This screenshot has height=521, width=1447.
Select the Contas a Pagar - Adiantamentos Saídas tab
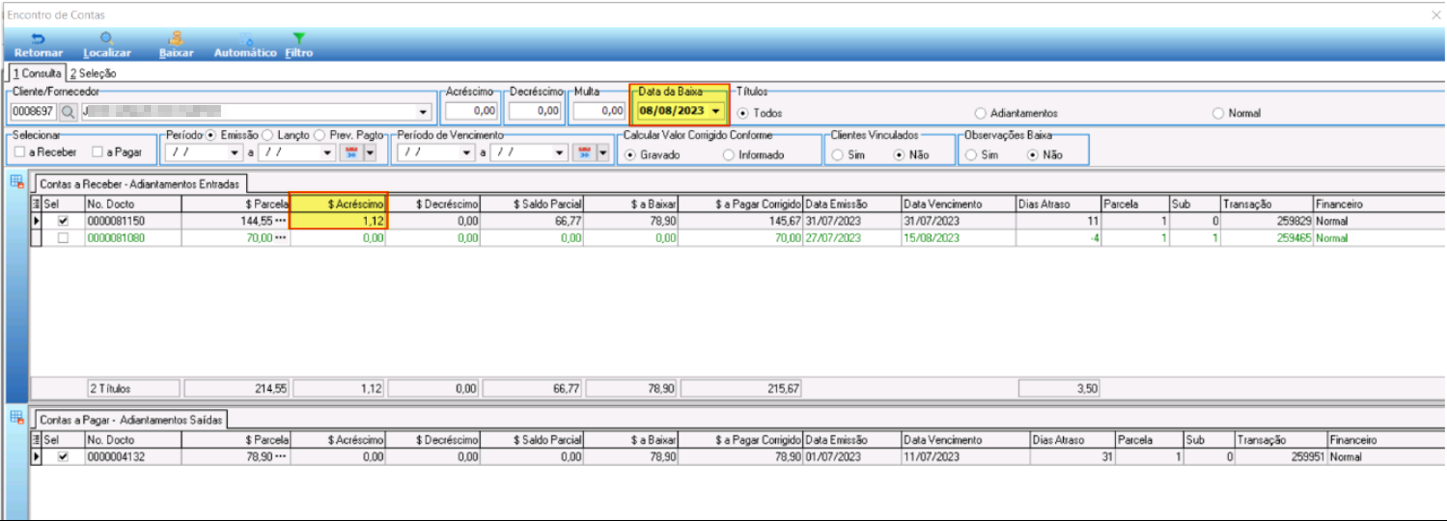click(x=132, y=418)
